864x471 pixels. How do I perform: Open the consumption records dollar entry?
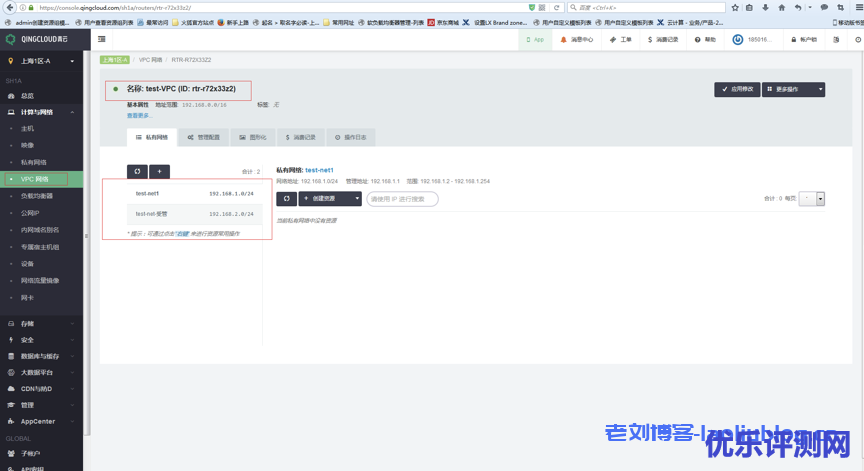coord(663,40)
